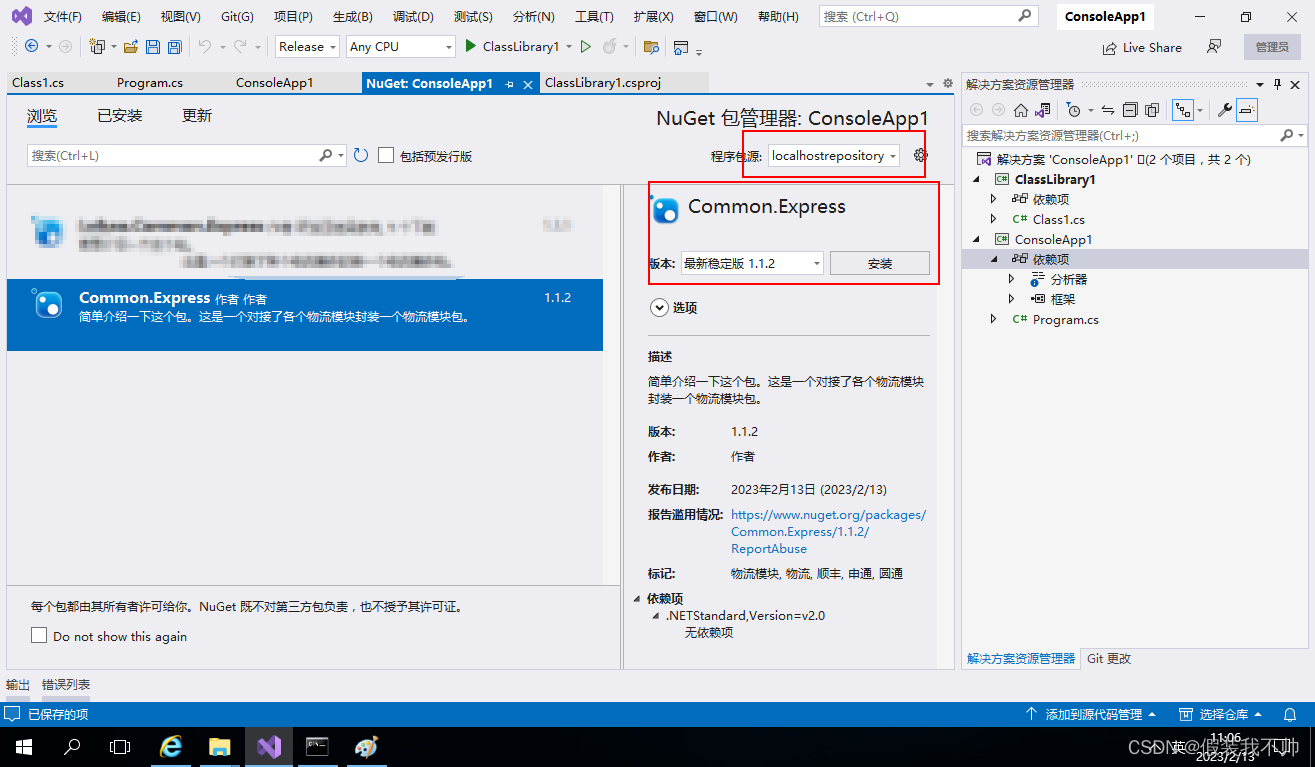This screenshot has width=1315, height=767.
Task: Switch to the Program.cs tab
Action: pos(150,83)
